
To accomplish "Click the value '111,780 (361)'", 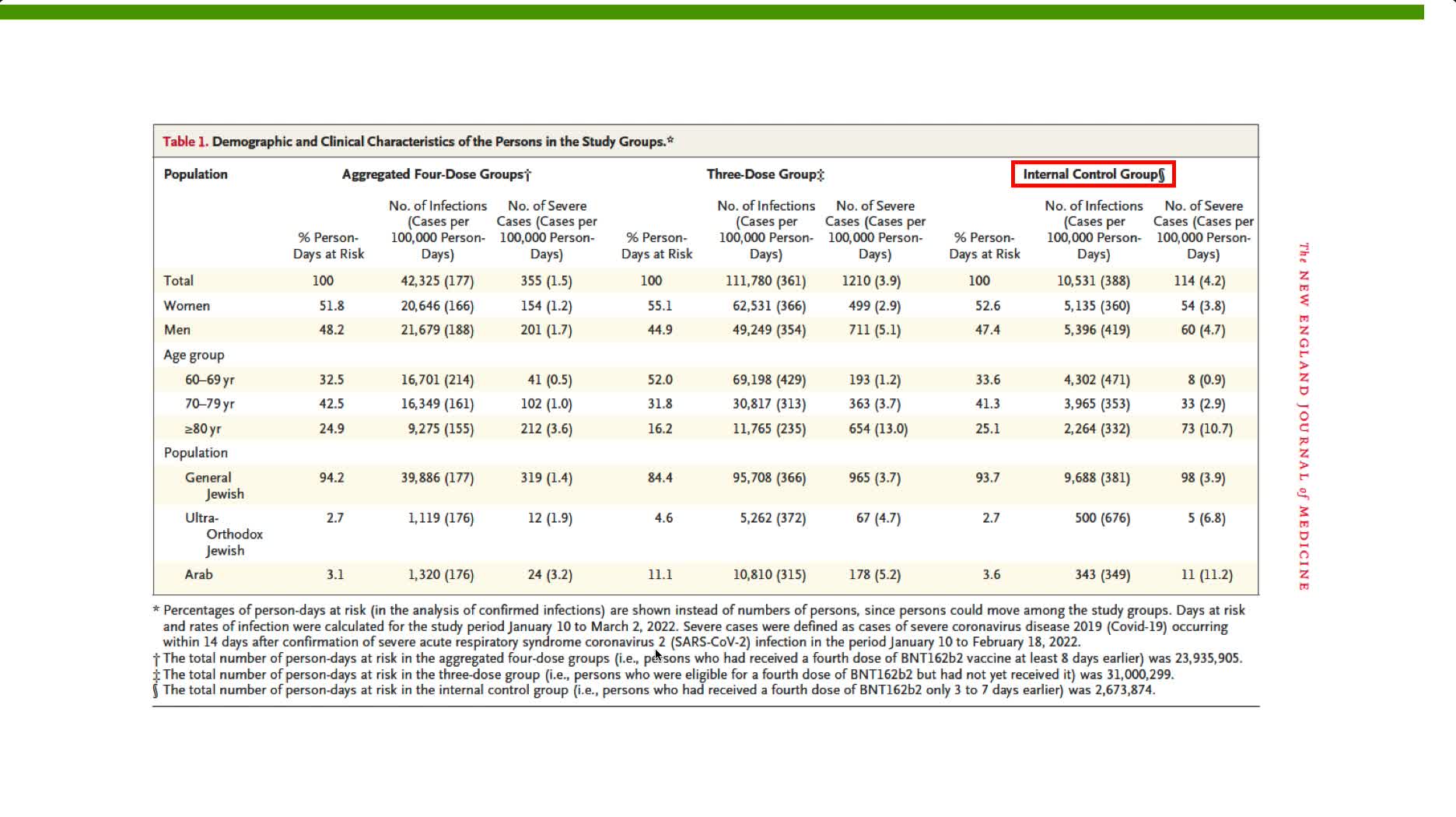I will click(x=765, y=281).
